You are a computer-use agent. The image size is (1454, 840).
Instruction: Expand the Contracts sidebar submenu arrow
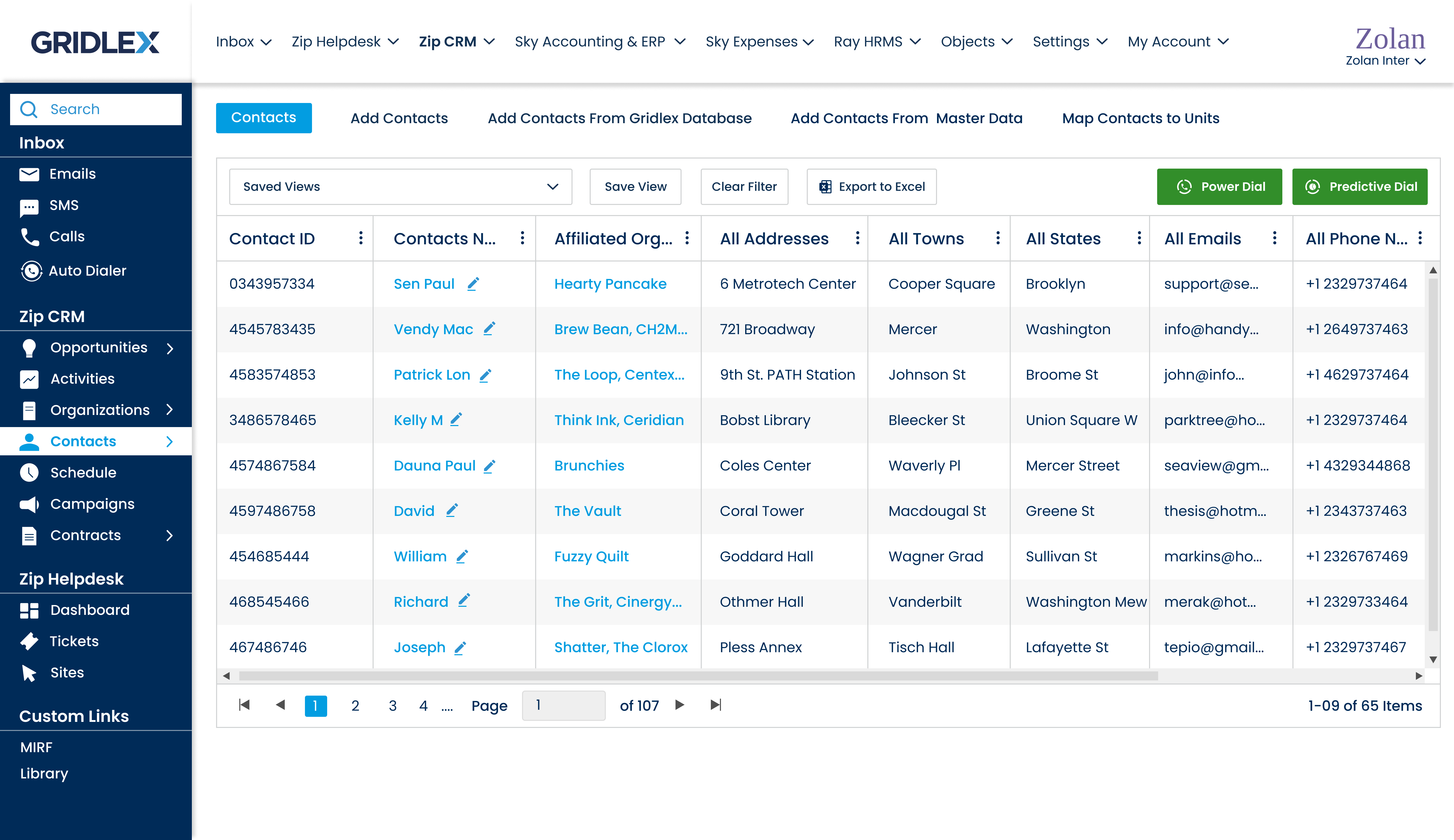tap(170, 535)
